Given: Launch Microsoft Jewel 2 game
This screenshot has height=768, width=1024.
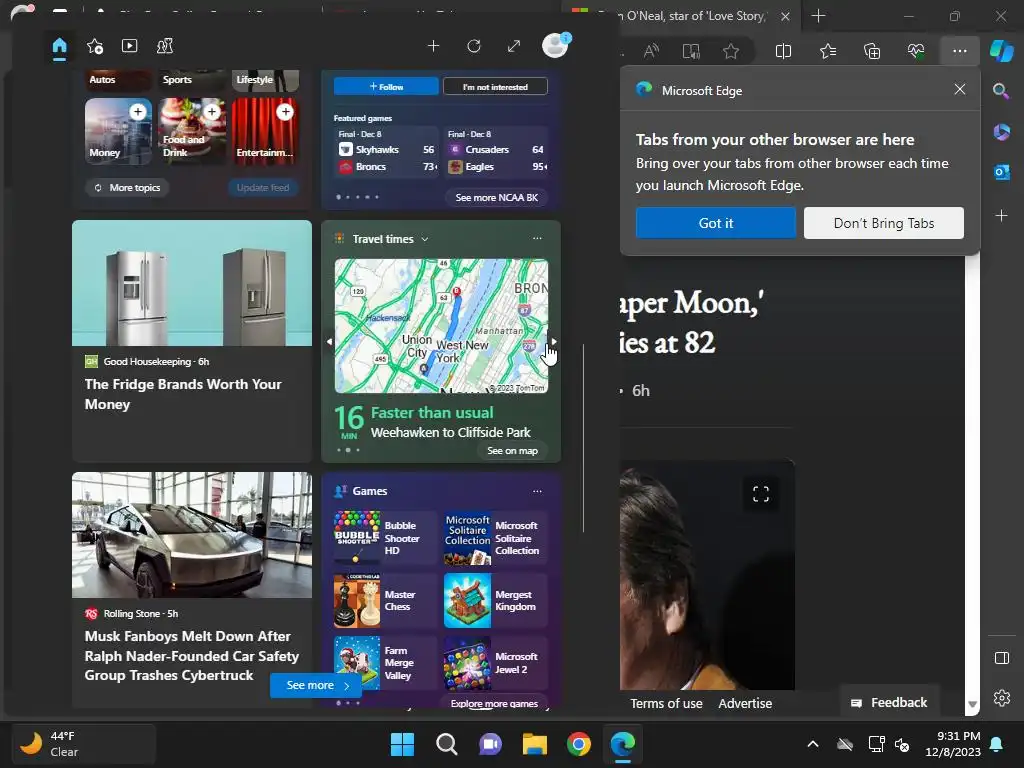Looking at the screenshot, I should (495, 663).
